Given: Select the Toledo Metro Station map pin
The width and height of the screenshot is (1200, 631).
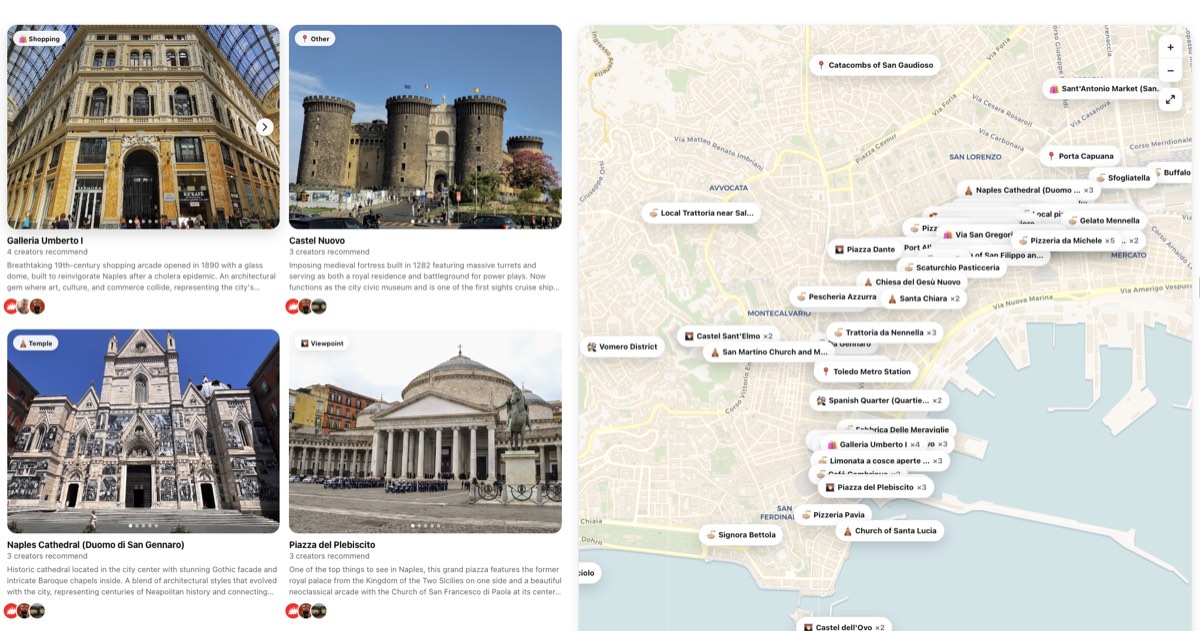Looking at the screenshot, I should tap(865, 372).
